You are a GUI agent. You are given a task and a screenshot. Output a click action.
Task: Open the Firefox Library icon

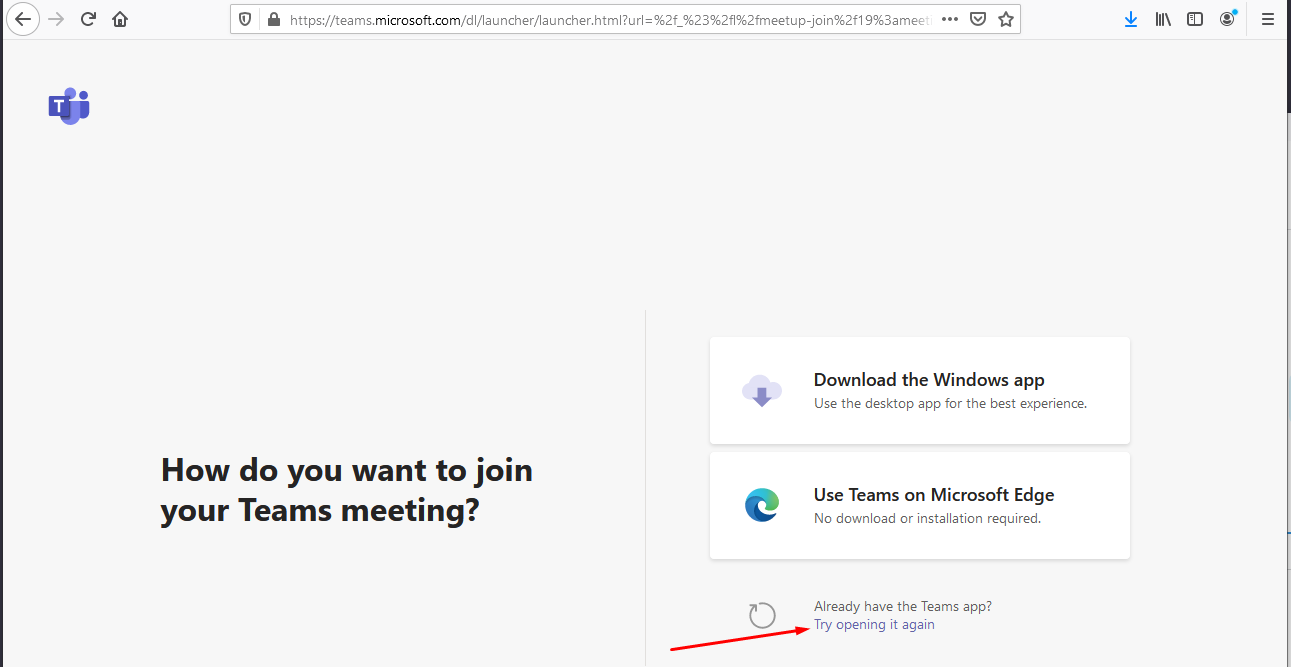[x=1162, y=18]
